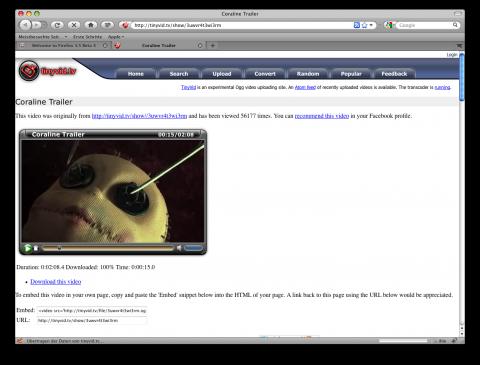Screen dimensions: 480x365
Task: Open the Upload navigation tab
Action: [222, 74]
